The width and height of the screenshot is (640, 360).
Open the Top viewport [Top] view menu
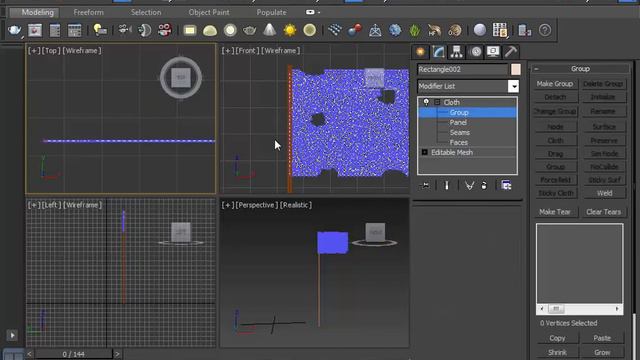coord(51,51)
